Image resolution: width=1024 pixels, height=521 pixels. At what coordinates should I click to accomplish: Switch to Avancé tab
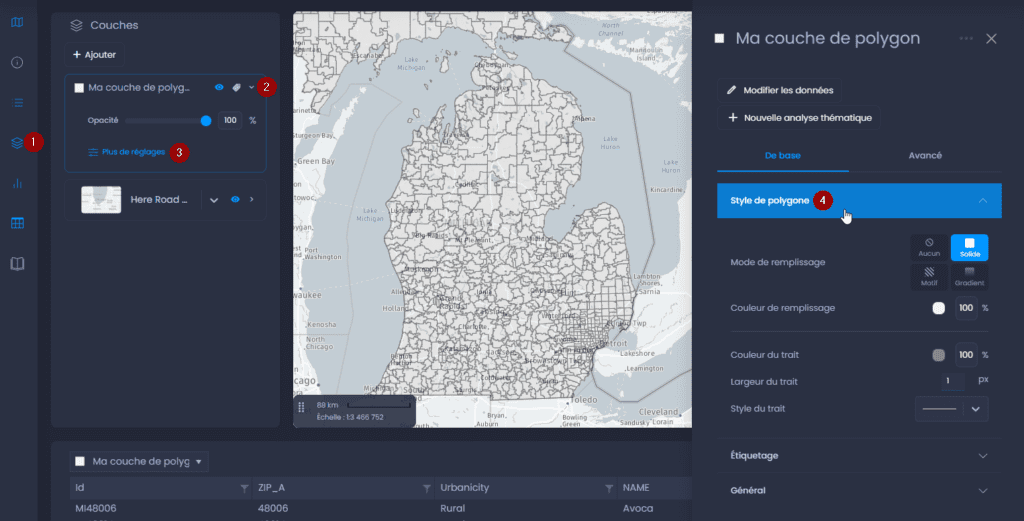coord(925,156)
